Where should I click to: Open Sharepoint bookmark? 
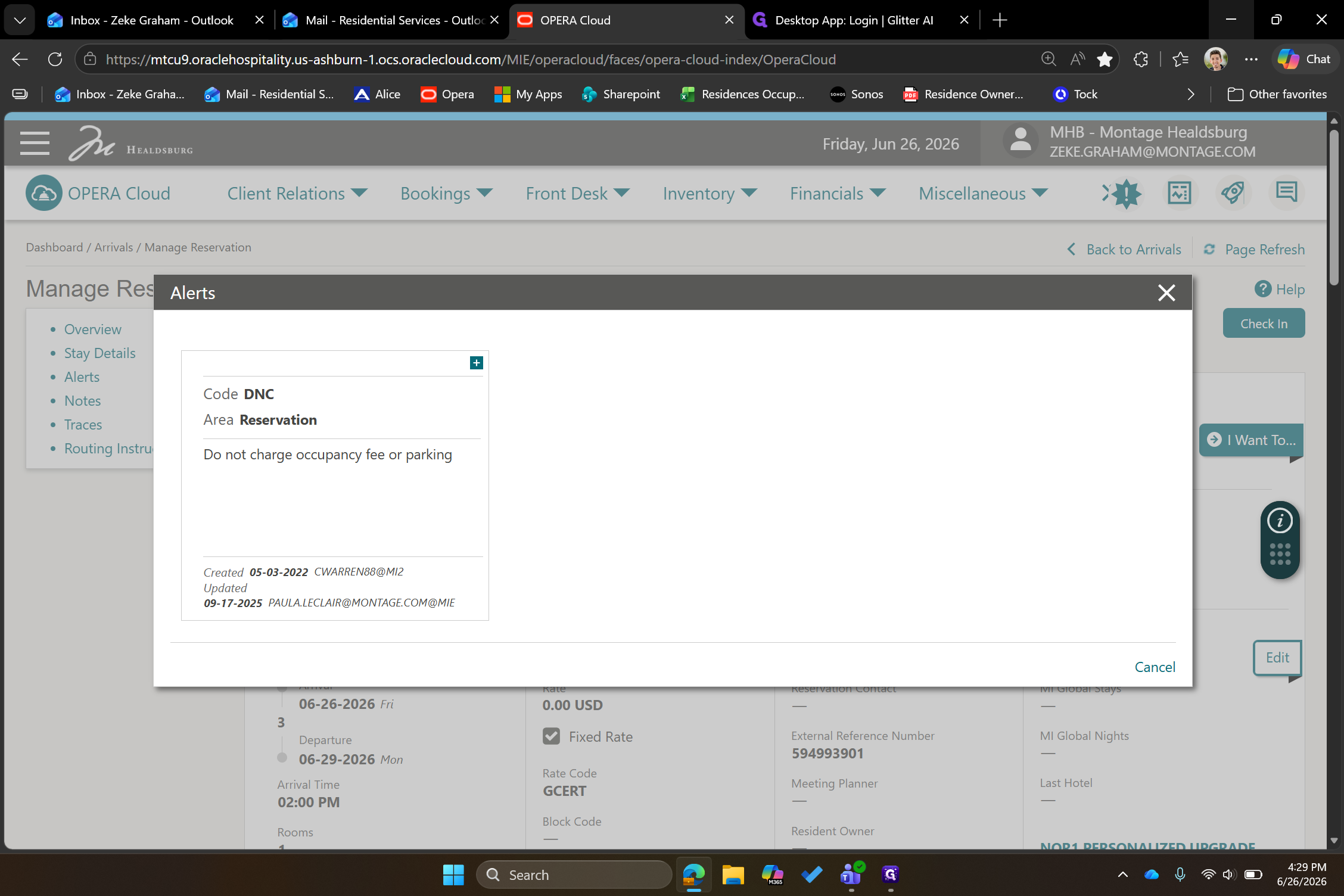tap(621, 94)
